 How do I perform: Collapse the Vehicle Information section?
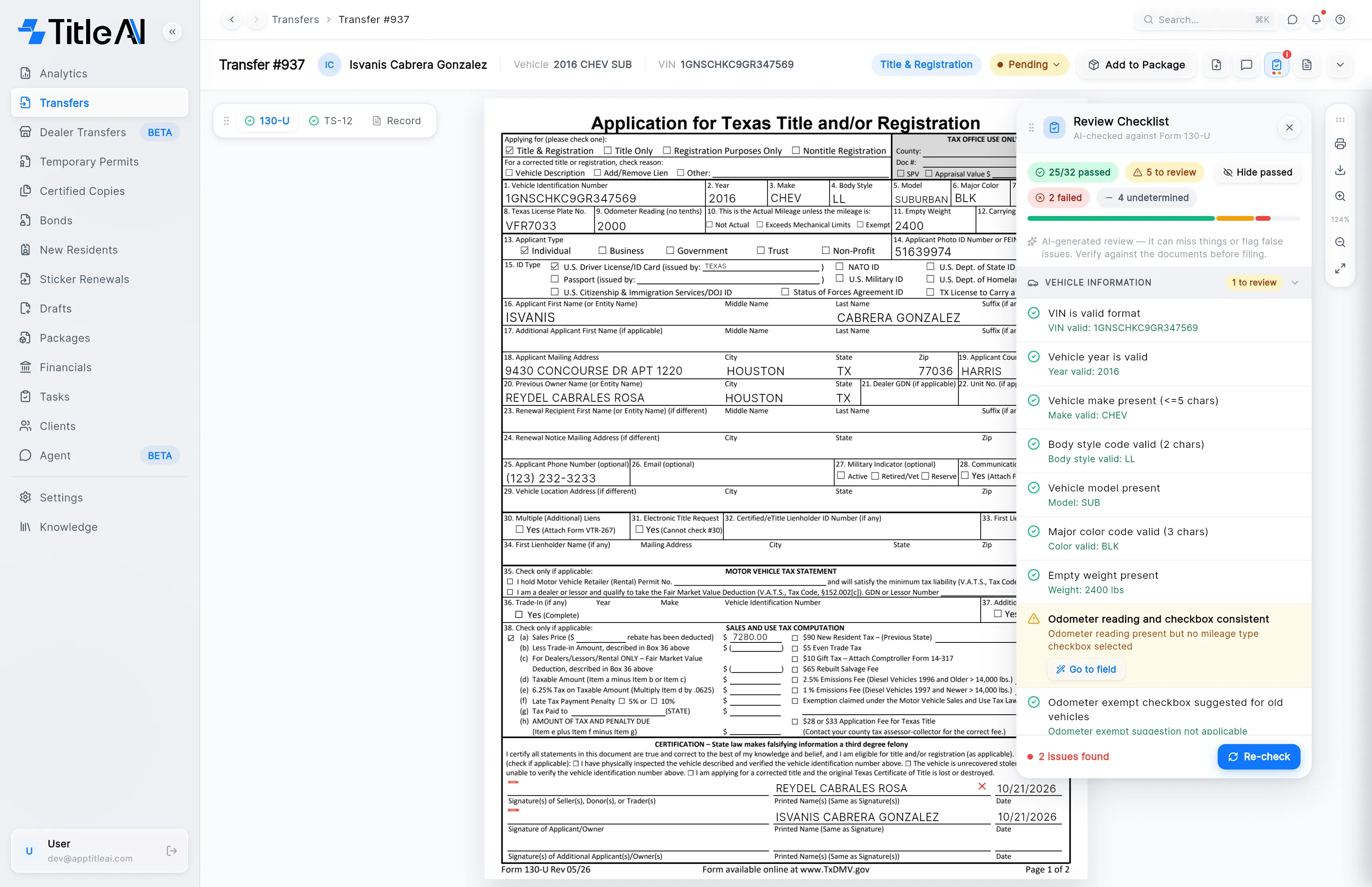pyautogui.click(x=1295, y=282)
